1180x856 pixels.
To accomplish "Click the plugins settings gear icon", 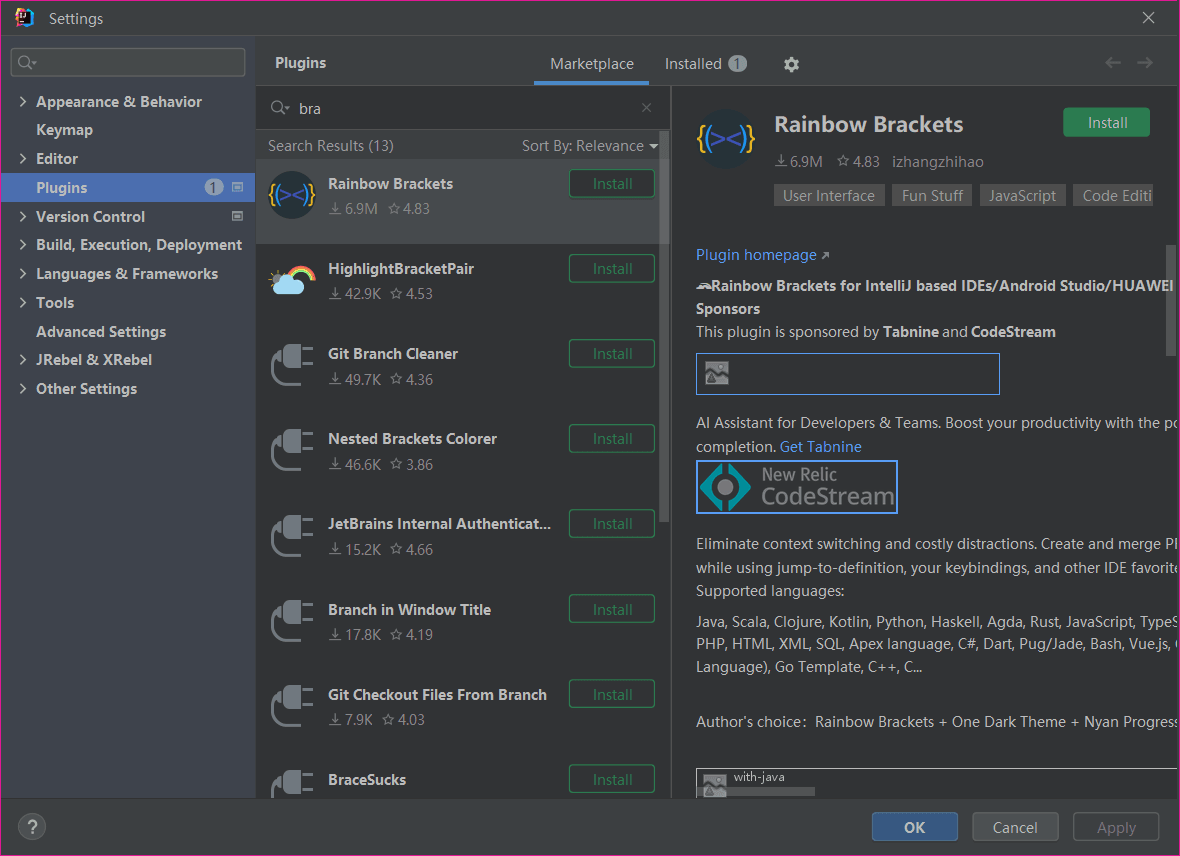I will 791,65.
